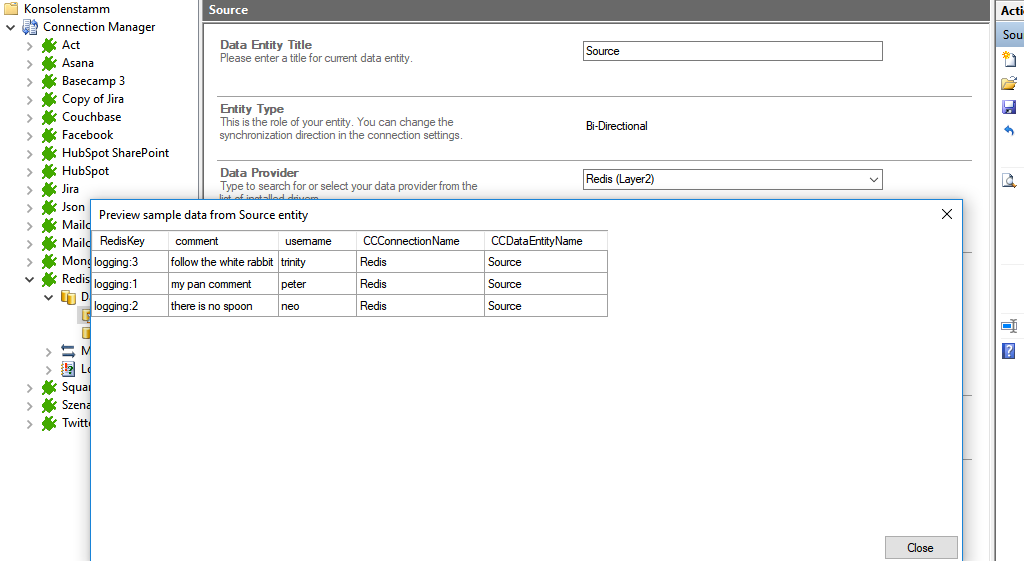Click the Couchbase connection icon
1024x561 pixels.
tap(48, 117)
